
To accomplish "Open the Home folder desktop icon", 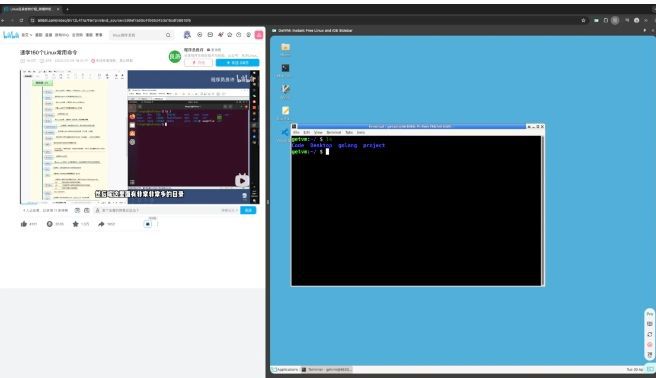I will coord(285,47).
